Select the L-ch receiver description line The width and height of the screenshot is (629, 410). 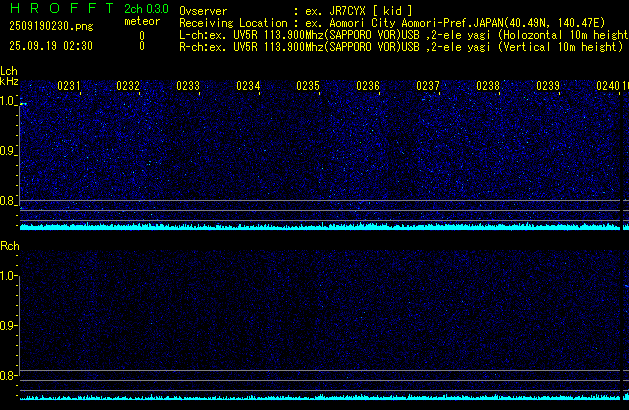[x=400, y=34]
